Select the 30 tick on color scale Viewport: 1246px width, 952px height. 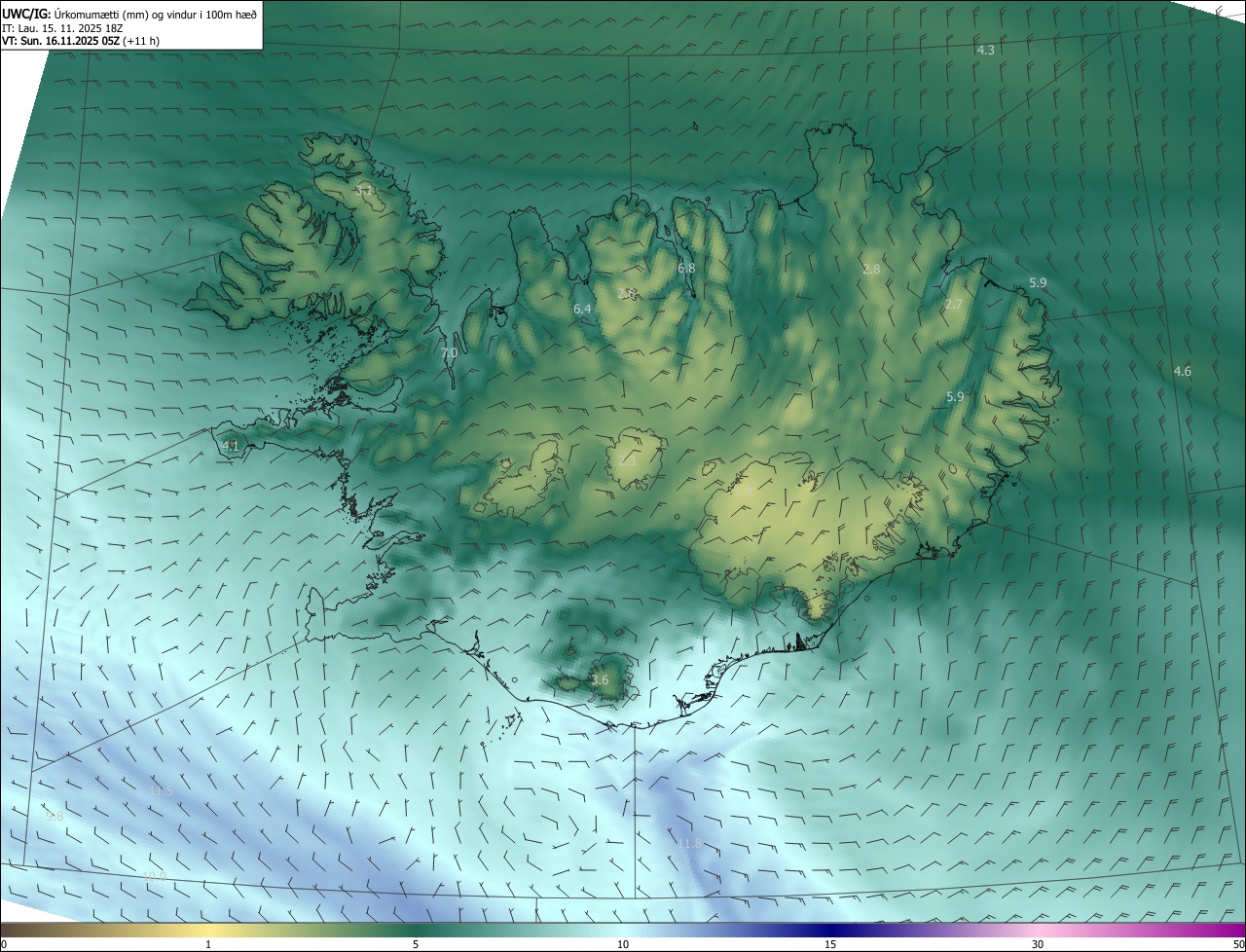pyautogui.click(x=1038, y=944)
